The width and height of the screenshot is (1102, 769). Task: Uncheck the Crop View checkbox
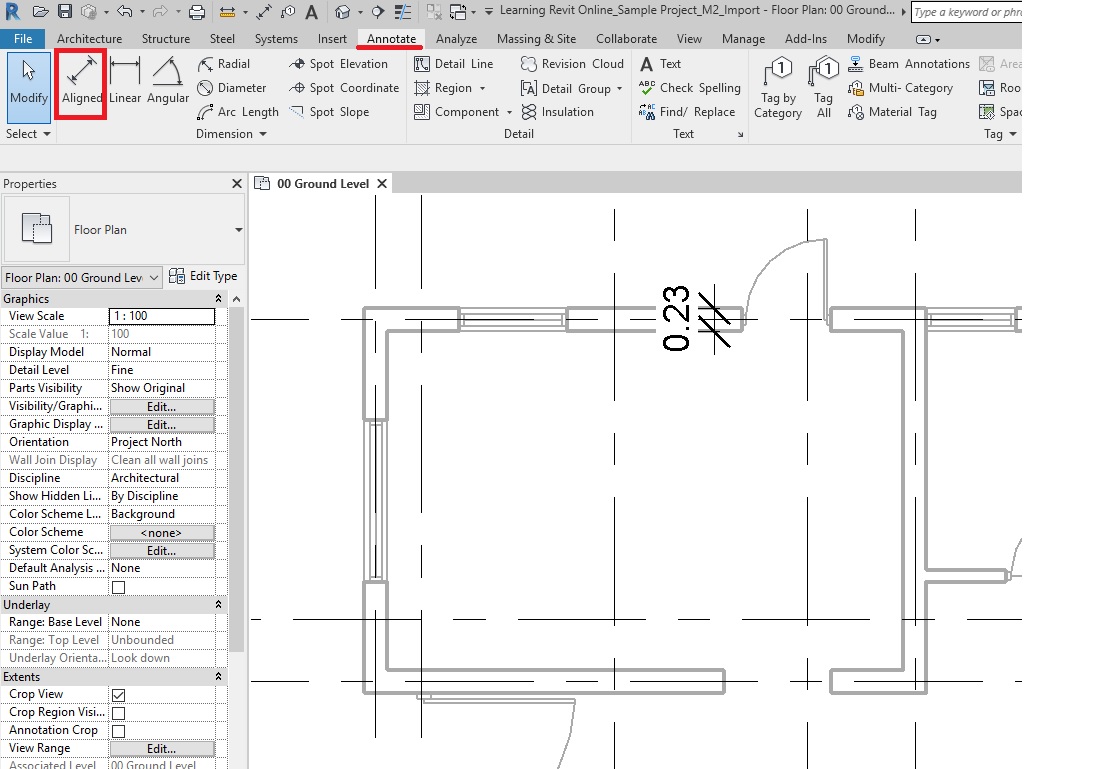118,695
